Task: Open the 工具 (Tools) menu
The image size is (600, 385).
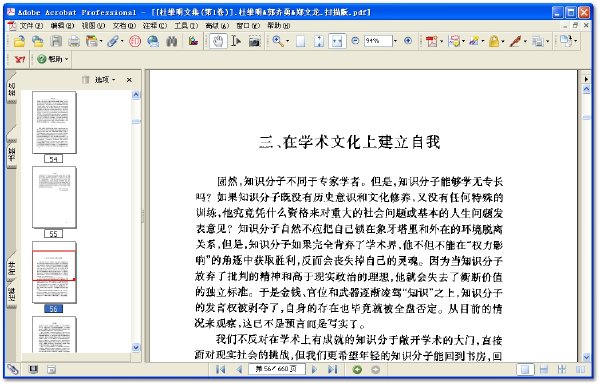Action: click(x=186, y=26)
